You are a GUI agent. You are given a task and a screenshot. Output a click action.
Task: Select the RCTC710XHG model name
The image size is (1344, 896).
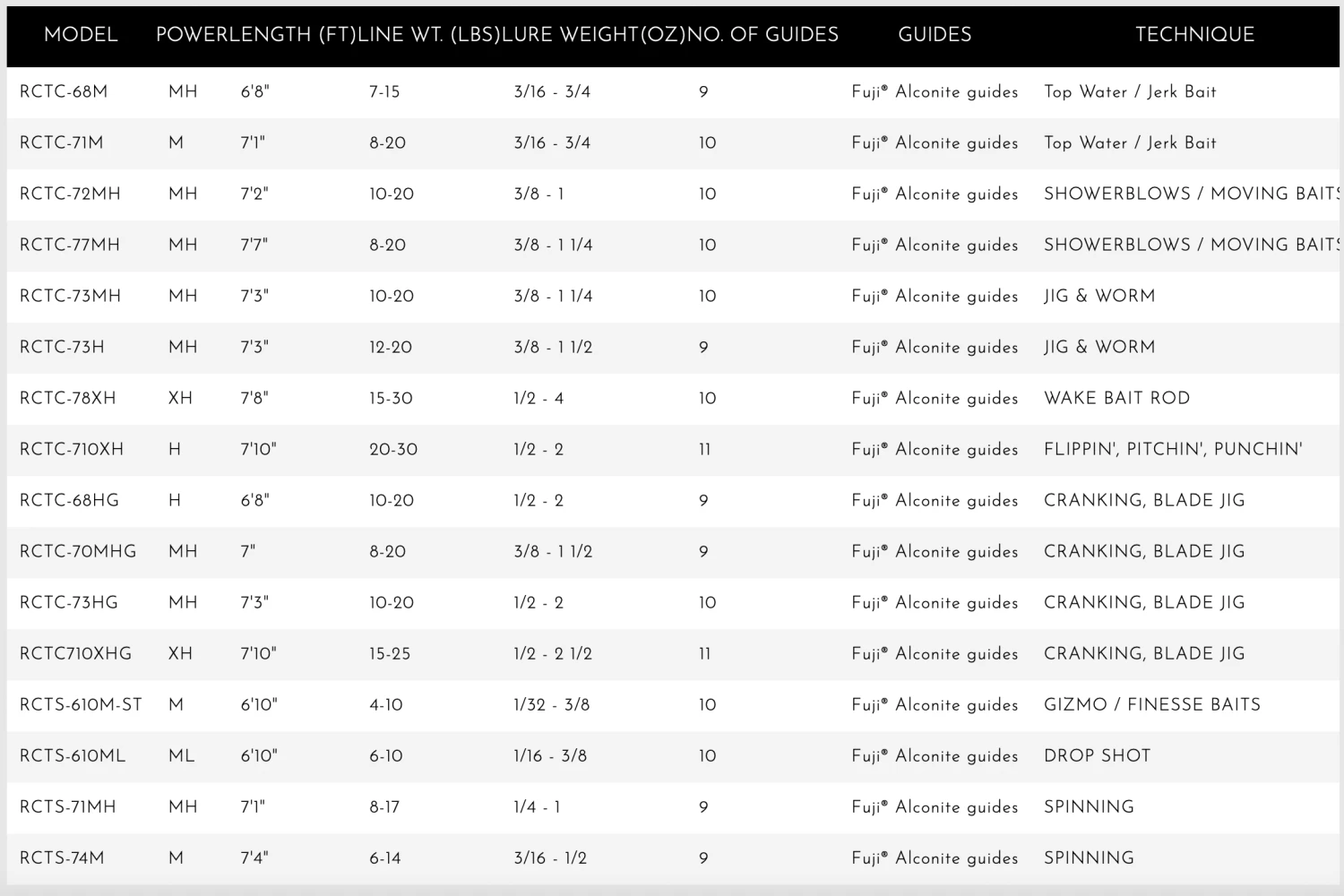point(75,653)
